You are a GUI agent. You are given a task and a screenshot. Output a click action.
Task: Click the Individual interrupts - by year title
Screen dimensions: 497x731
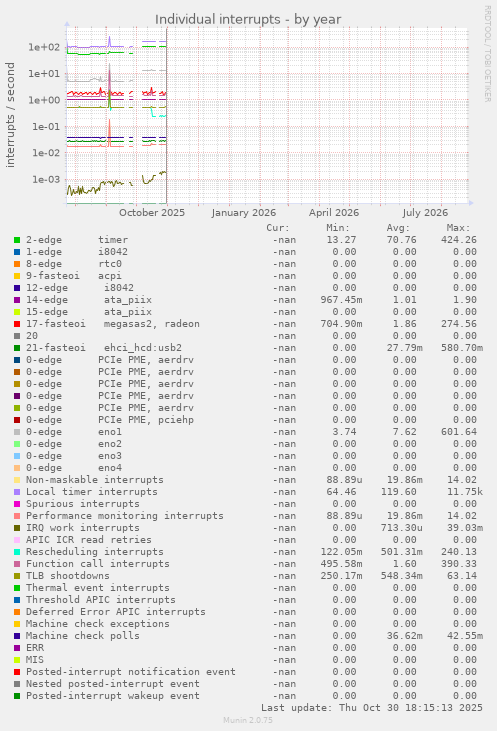click(x=248, y=20)
